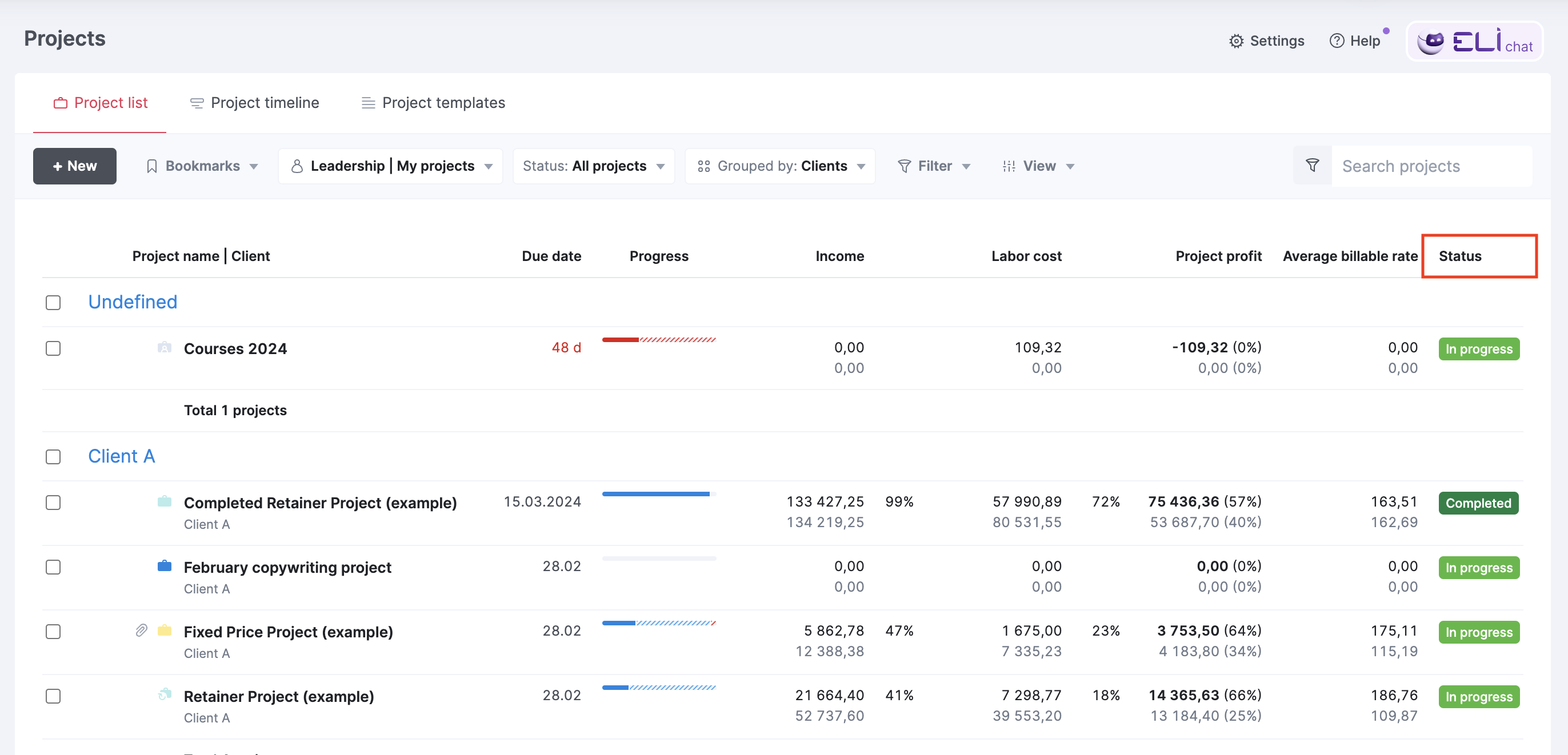Click Retainer Project (example) progress bar
Screen dimensions: 1568x755
pyautogui.click(x=659, y=688)
